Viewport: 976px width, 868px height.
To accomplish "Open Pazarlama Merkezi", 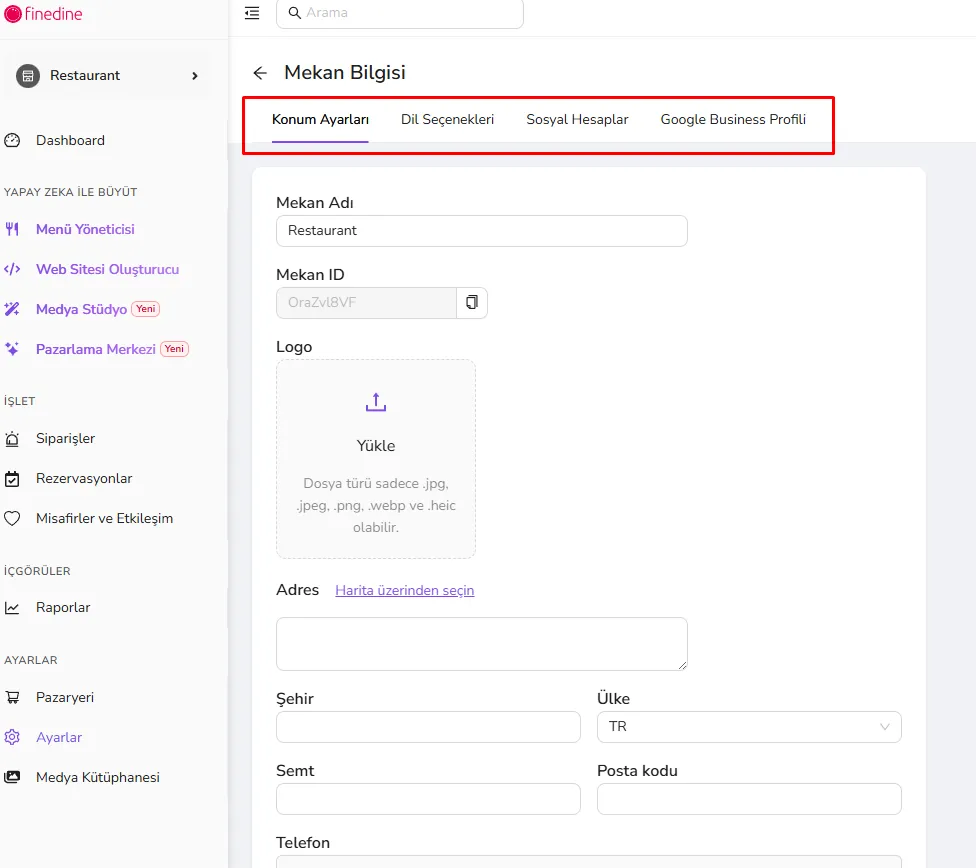I will (96, 349).
